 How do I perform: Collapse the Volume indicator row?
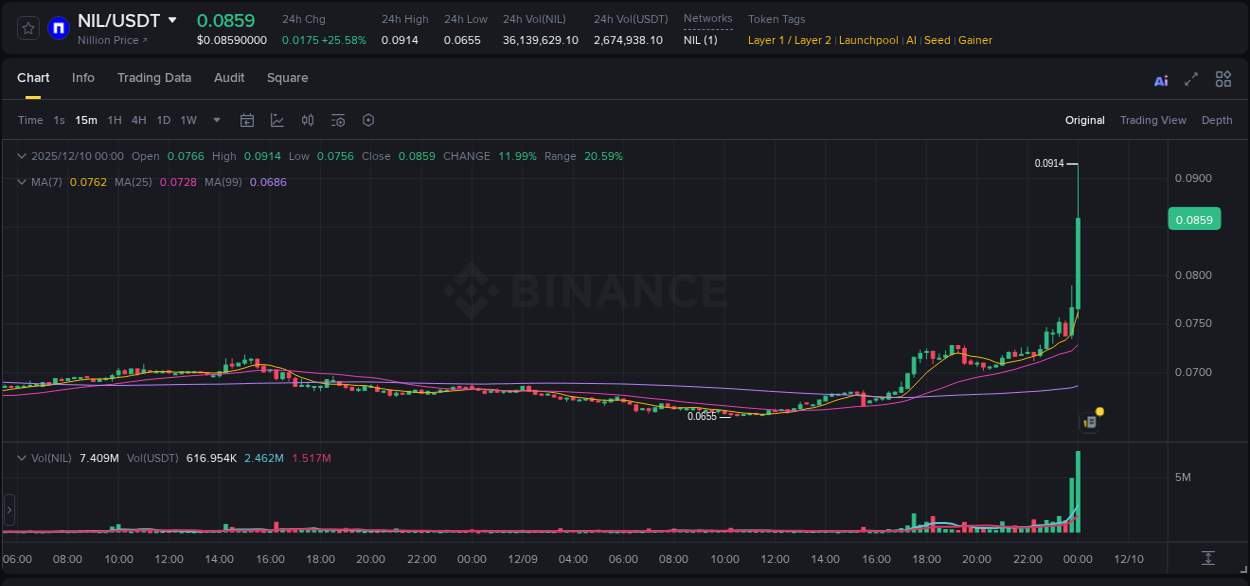point(21,457)
